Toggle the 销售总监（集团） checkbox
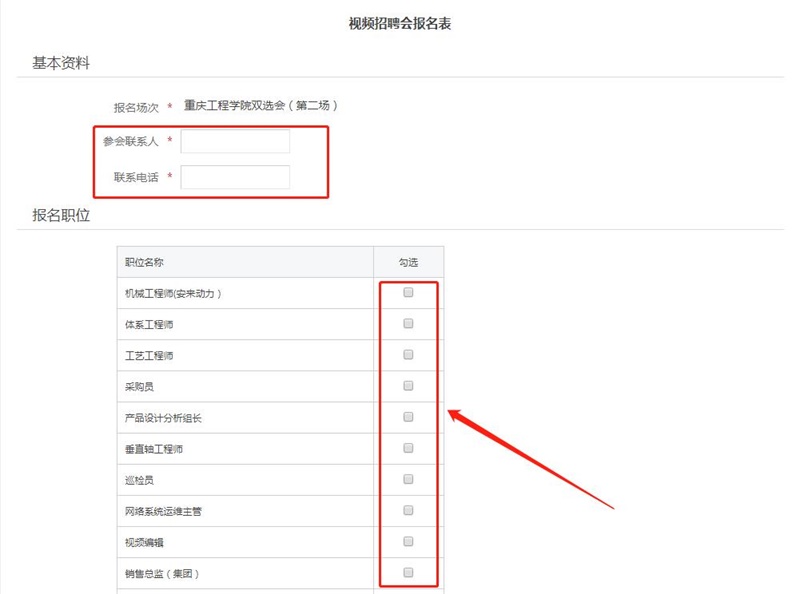 [x=408, y=573]
